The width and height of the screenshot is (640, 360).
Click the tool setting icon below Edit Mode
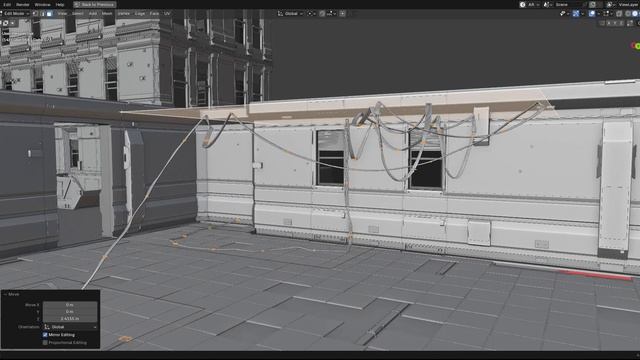[5, 23]
